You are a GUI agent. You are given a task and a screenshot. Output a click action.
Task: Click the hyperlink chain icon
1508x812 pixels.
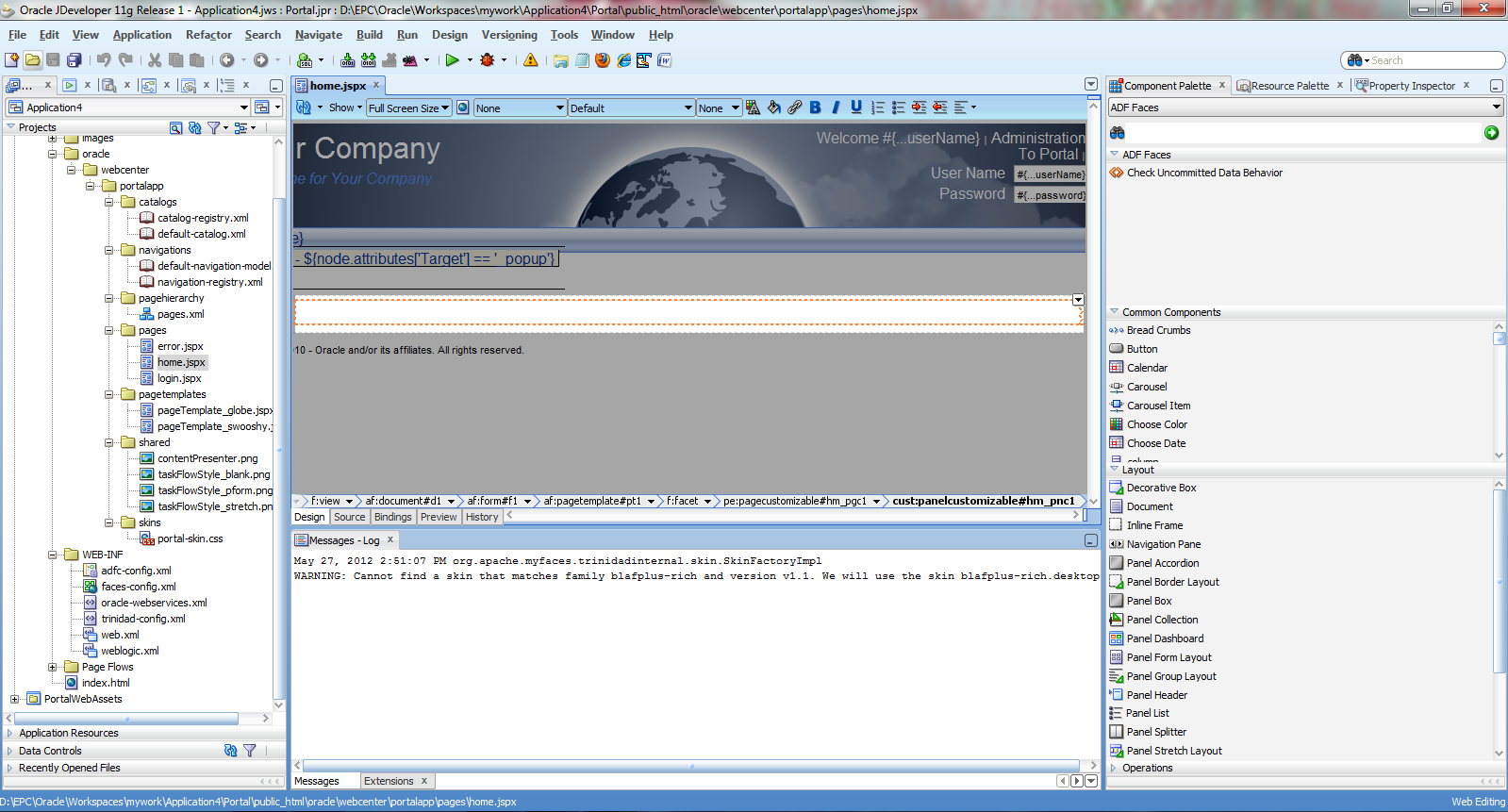click(794, 108)
